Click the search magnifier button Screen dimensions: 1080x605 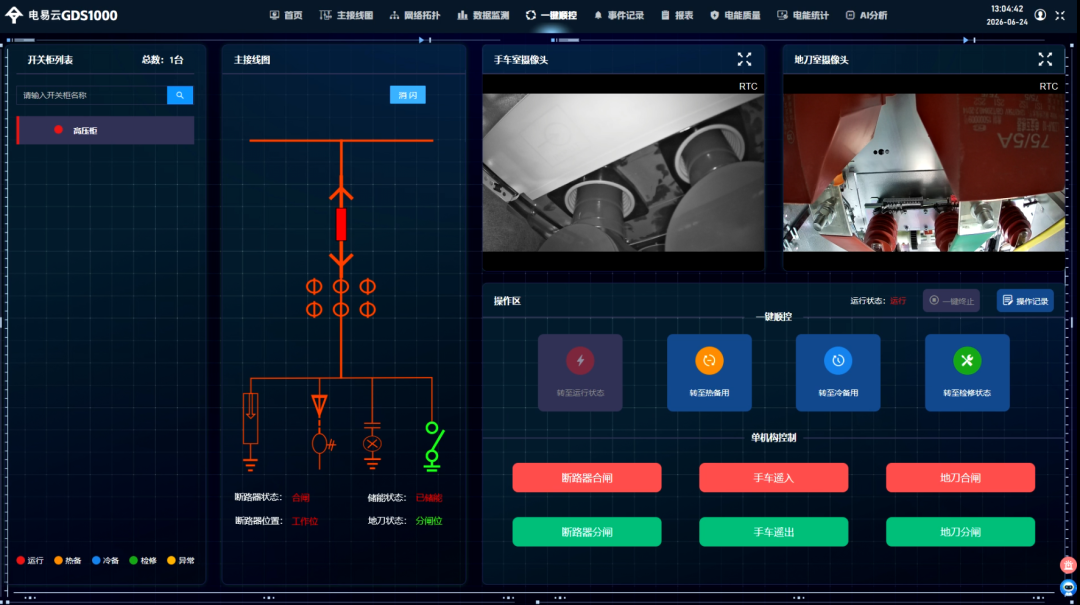180,95
